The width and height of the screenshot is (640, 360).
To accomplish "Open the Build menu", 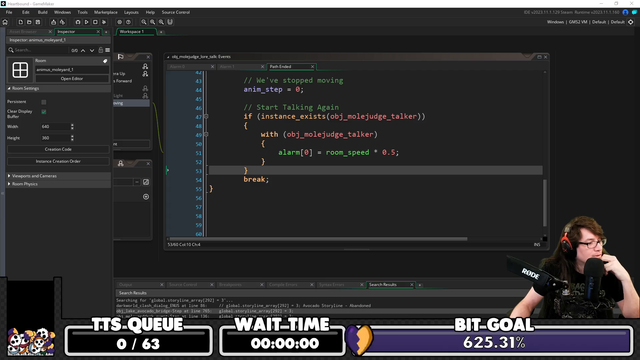I will pos(42,12).
